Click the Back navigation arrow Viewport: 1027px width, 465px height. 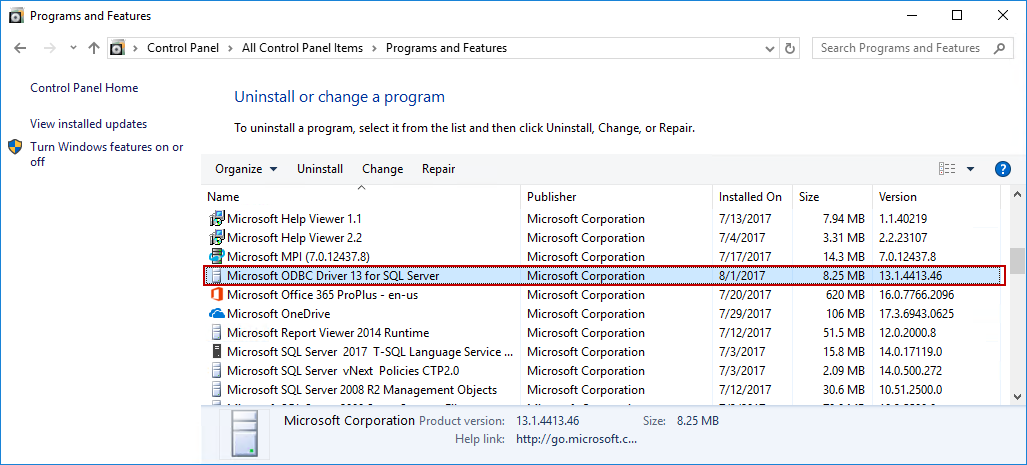pyautogui.click(x=21, y=48)
